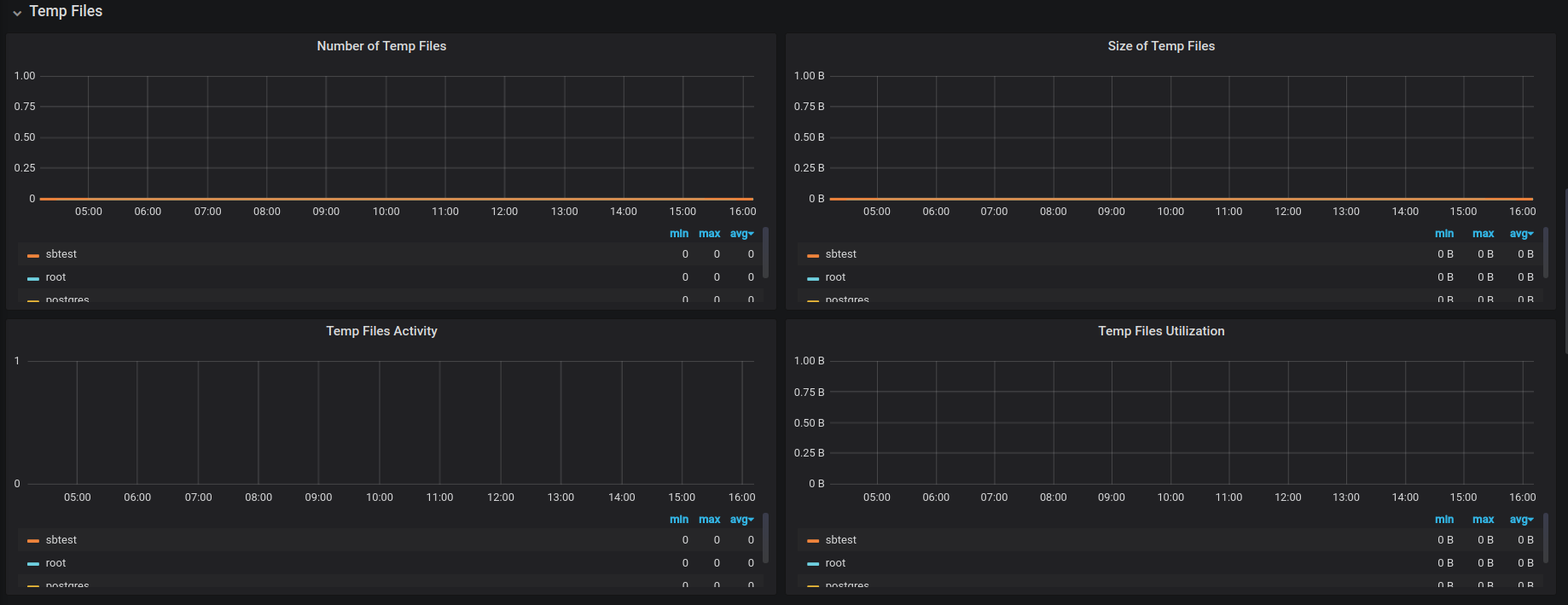
Task: Toggle sbtest series label in Number of Temp Files
Action: (61, 254)
